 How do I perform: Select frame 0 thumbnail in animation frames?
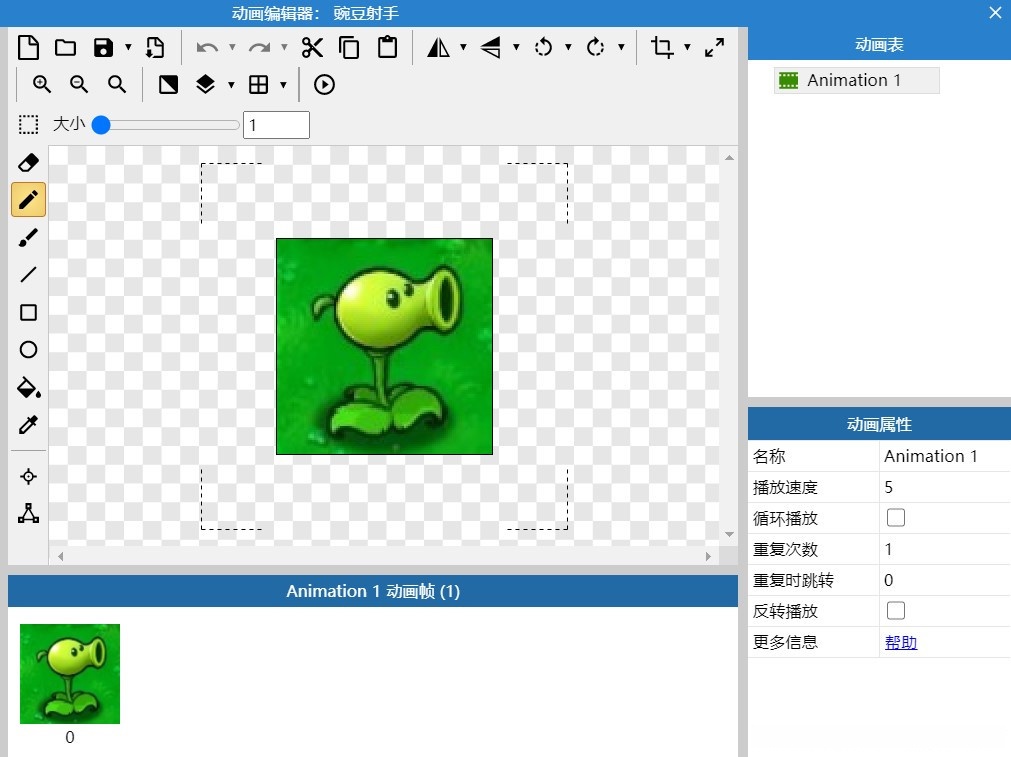(x=70, y=674)
